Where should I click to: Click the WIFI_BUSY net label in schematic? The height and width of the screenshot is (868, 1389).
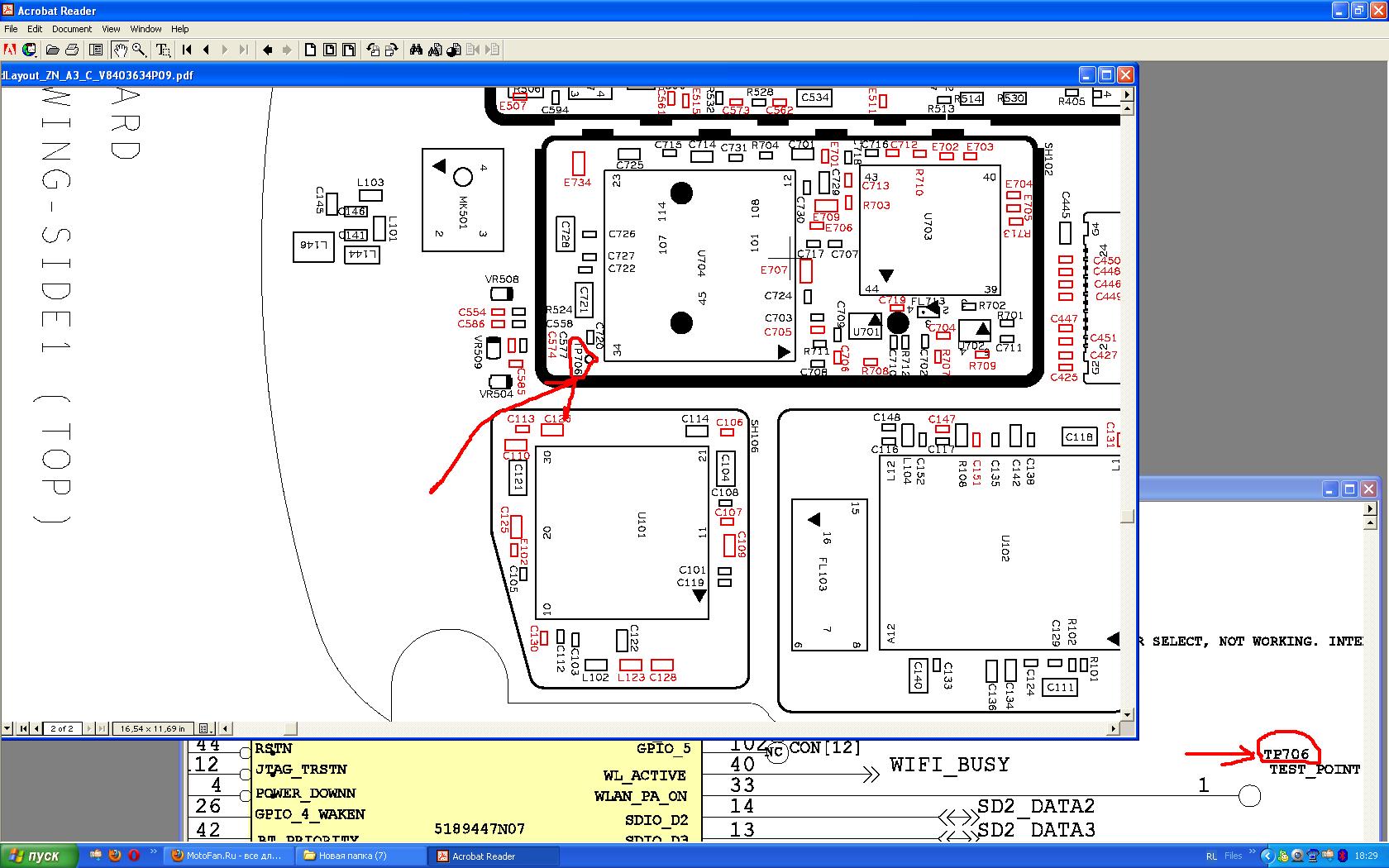pyautogui.click(x=949, y=765)
